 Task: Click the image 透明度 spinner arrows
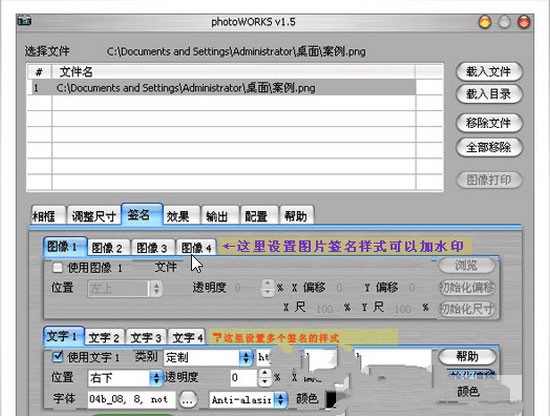[267, 288]
